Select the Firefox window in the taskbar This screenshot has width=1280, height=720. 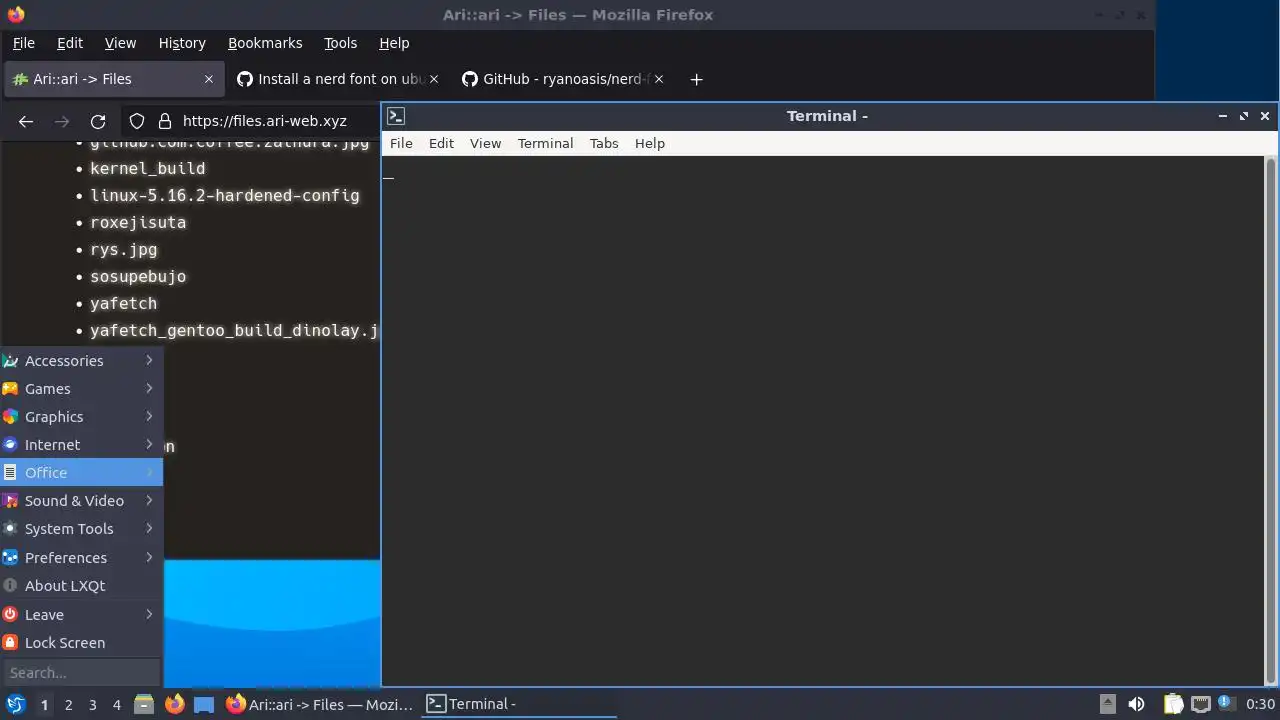[319, 704]
